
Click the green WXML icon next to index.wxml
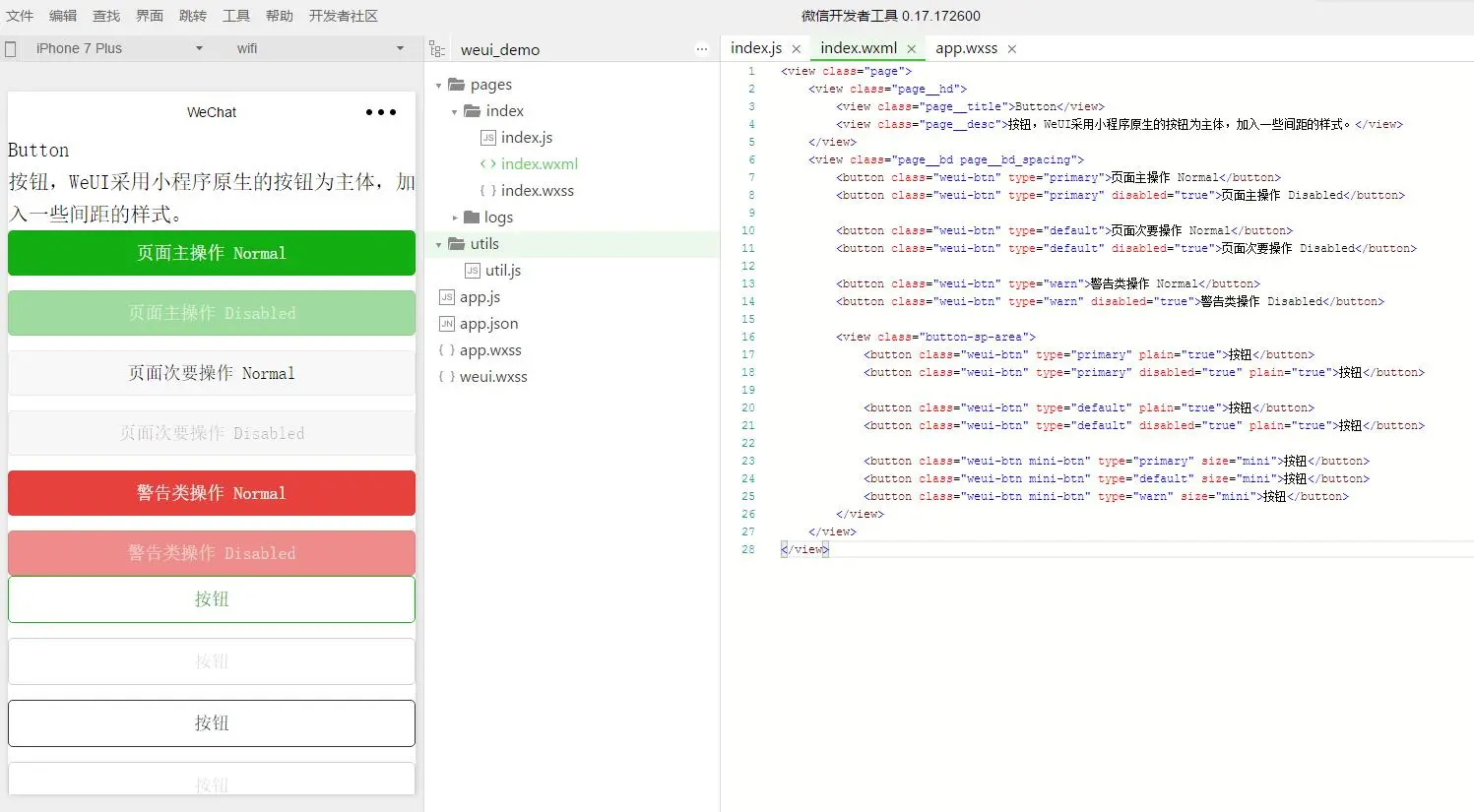487,164
